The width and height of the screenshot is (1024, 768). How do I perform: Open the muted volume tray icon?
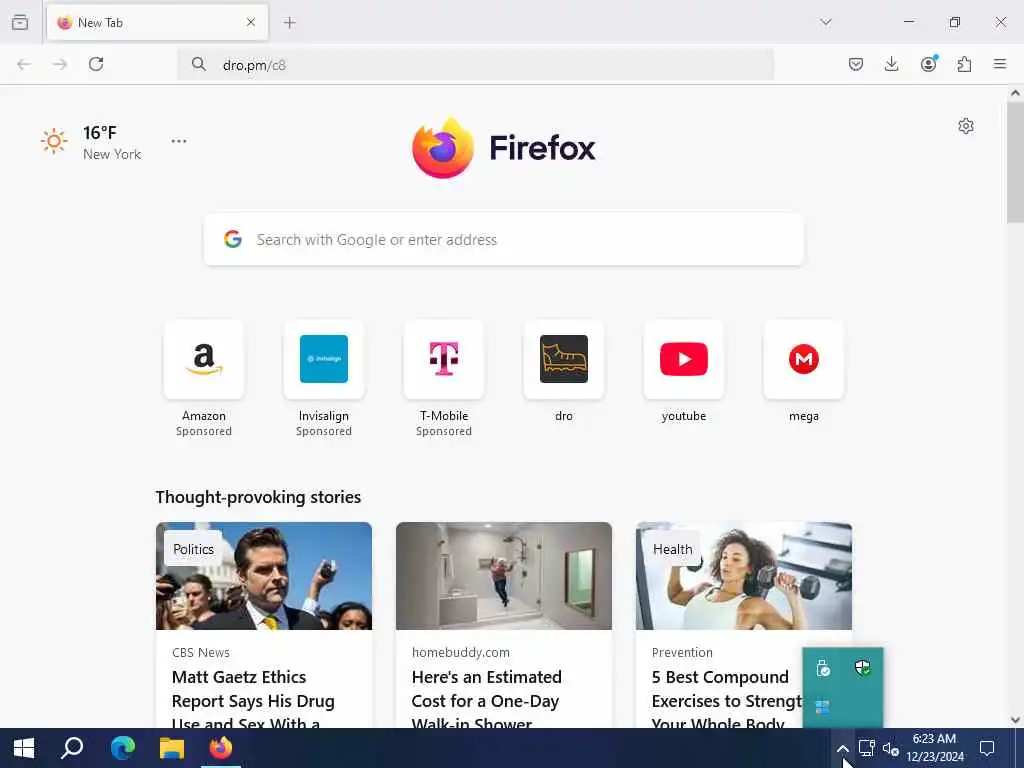coord(891,748)
